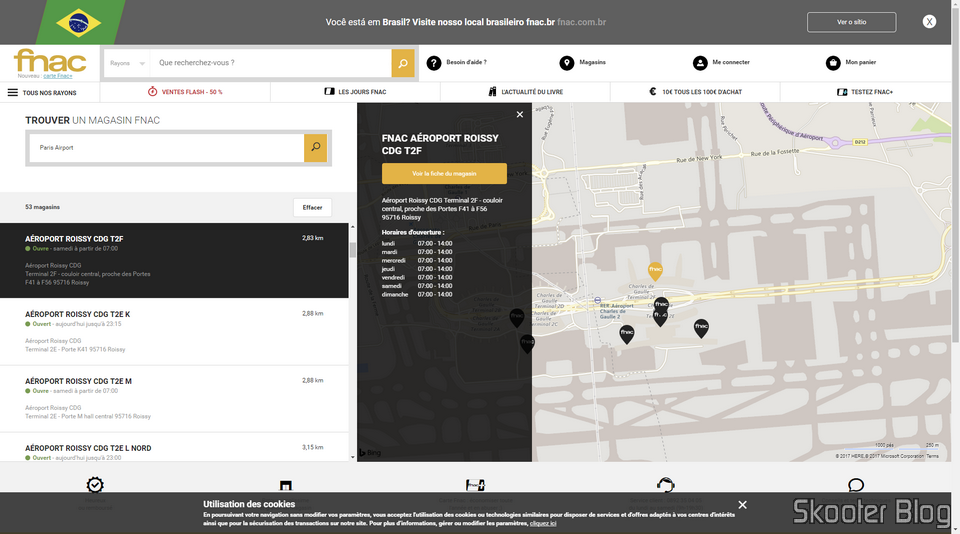Select Aéroport Roissy CDG T2E L Nord entry
Viewport: 960px width, 534px height.
coord(174,448)
